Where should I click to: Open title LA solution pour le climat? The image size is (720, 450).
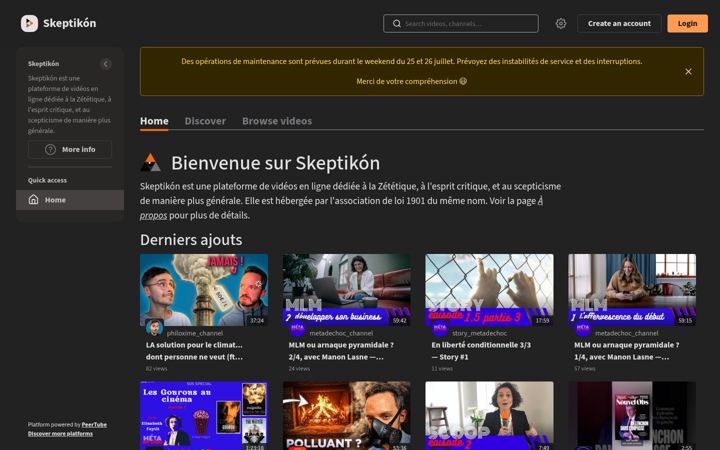pyautogui.click(x=194, y=351)
